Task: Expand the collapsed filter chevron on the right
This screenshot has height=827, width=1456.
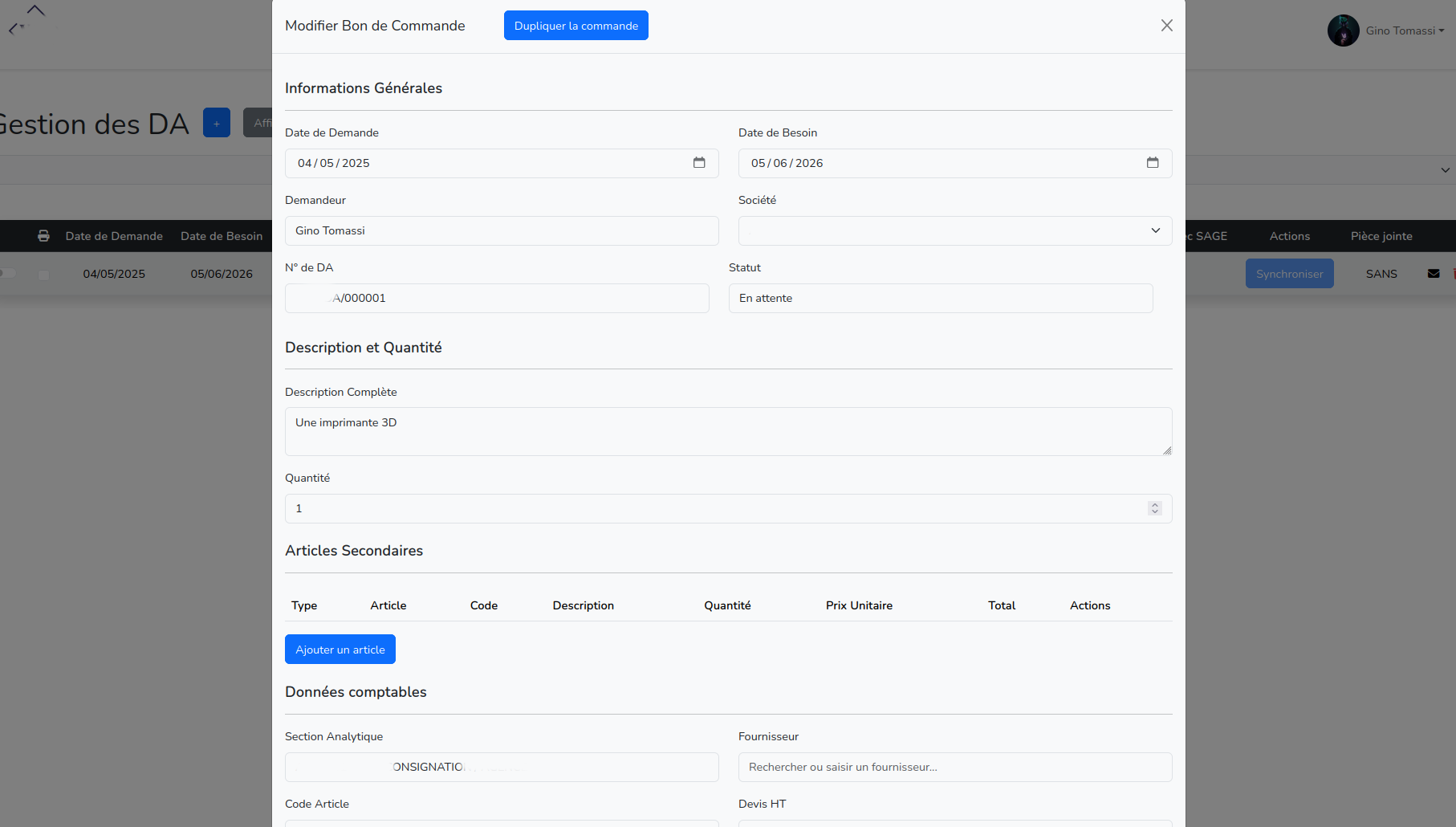Action: [1445, 170]
